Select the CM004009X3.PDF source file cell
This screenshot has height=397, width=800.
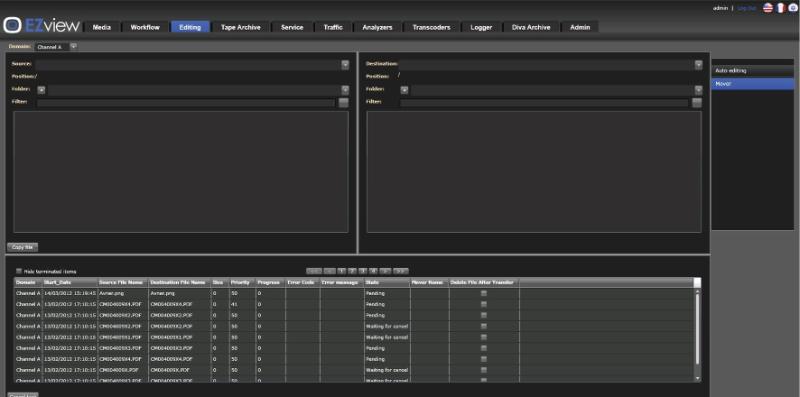click(x=122, y=348)
